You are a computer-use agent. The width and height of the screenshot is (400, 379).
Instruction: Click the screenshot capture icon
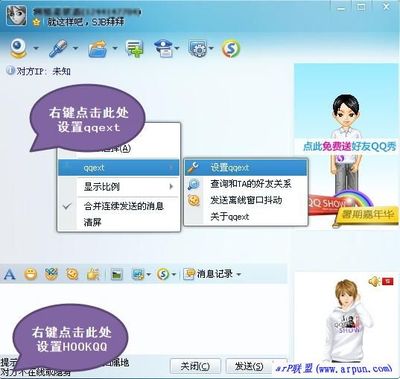click(138, 274)
